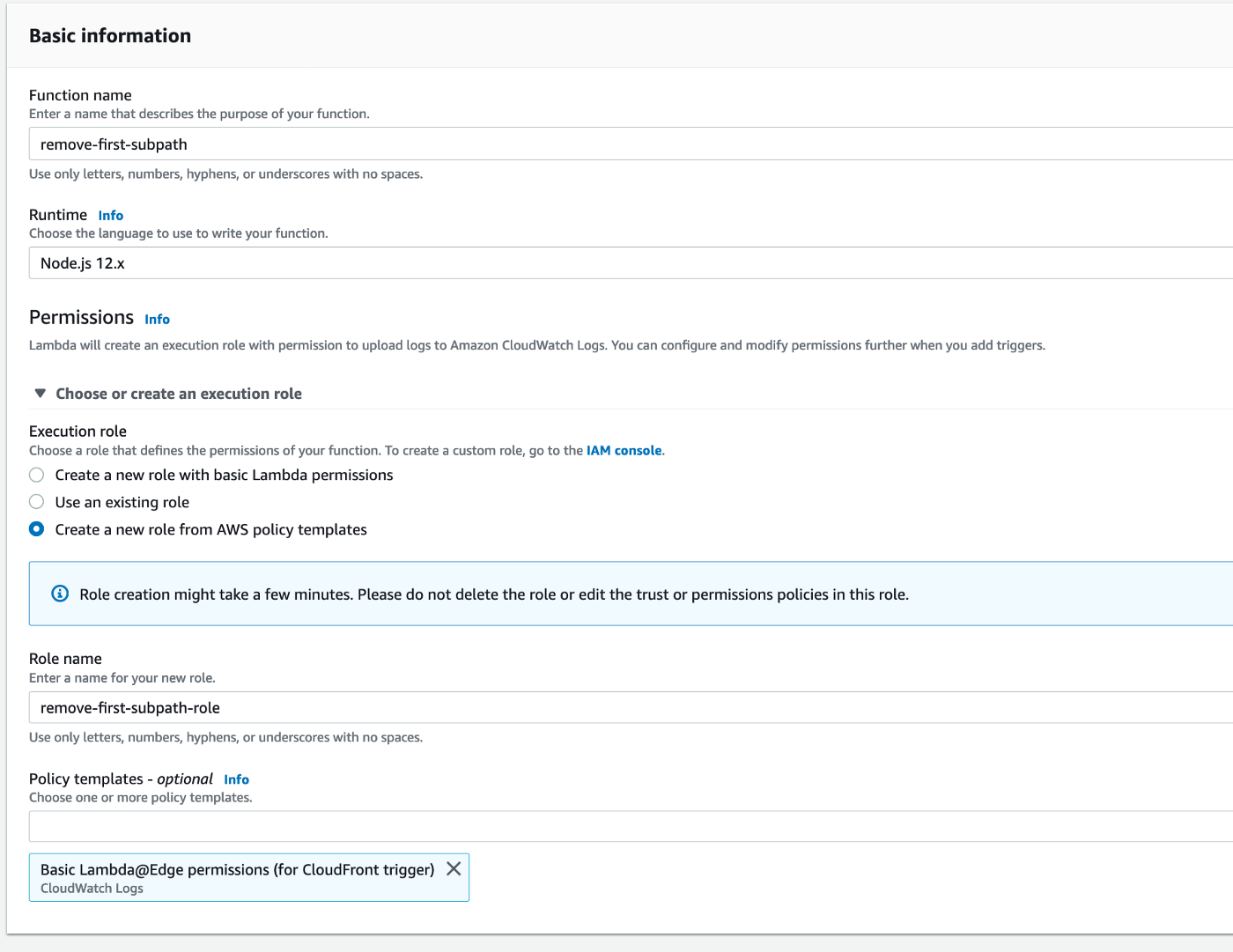Image resolution: width=1233 pixels, height=952 pixels.
Task: Remove the Basic Lambda@Edge permissions template
Action: (454, 868)
